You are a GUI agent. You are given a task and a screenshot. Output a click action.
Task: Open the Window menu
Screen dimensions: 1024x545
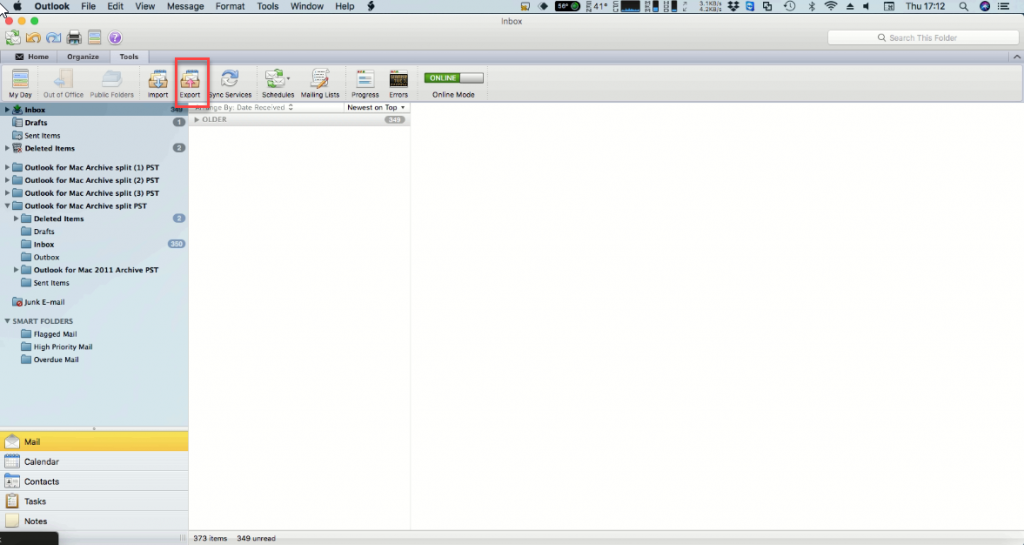click(306, 7)
